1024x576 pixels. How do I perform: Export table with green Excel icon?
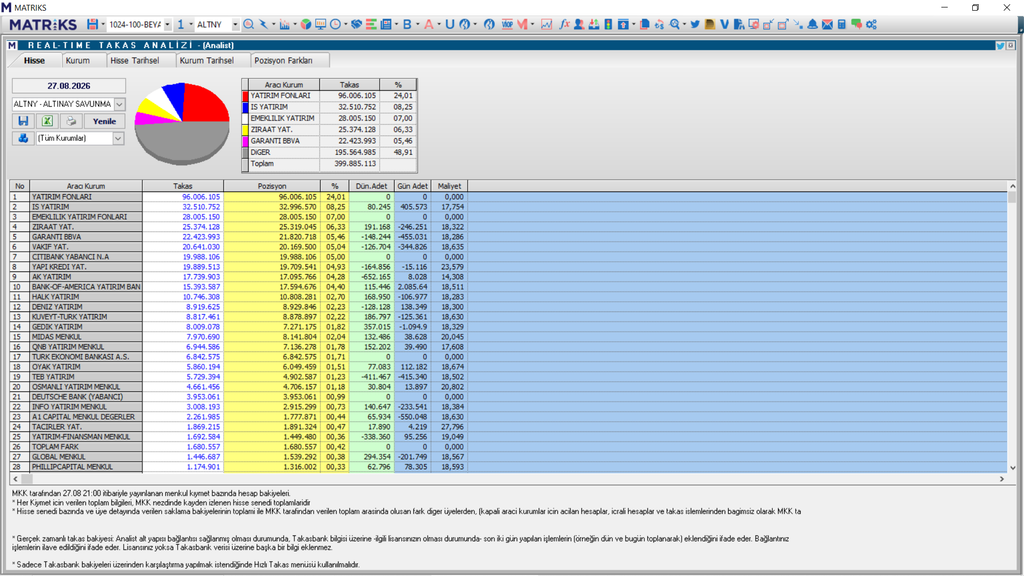(x=47, y=121)
